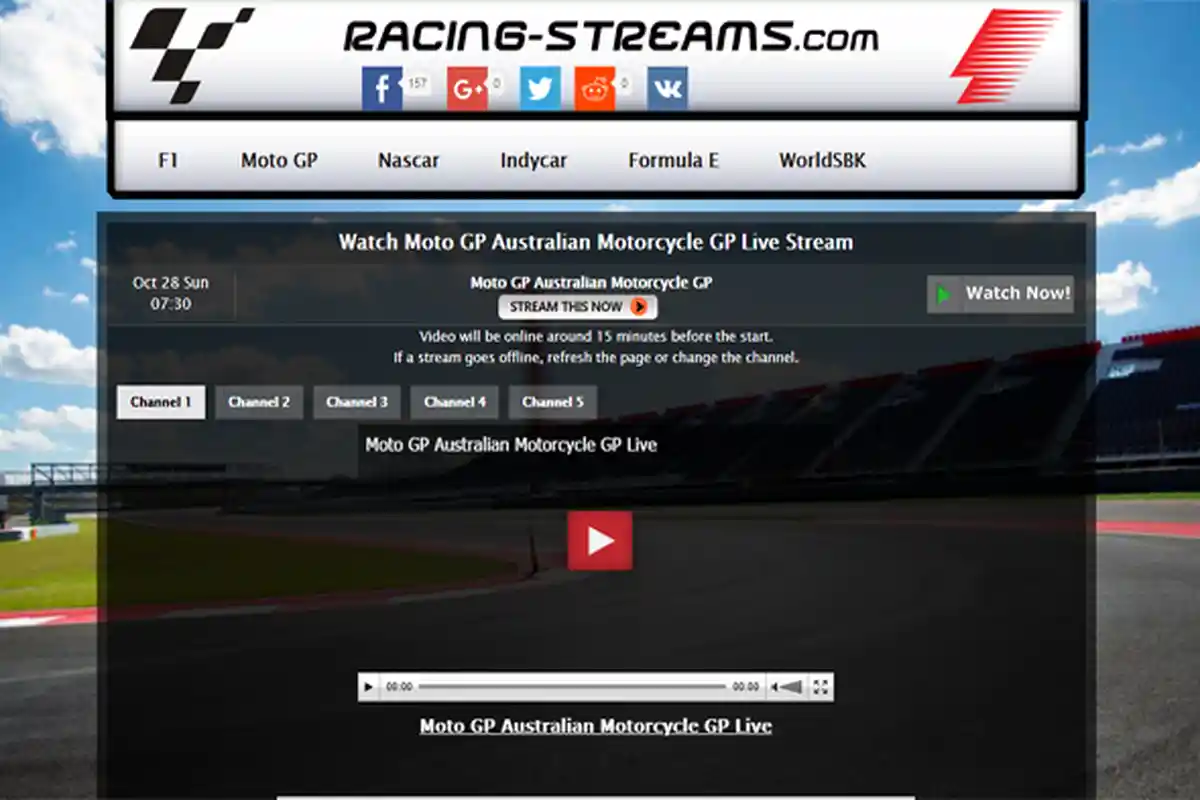Share via the VK icon
This screenshot has width=1200, height=800.
(x=666, y=88)
